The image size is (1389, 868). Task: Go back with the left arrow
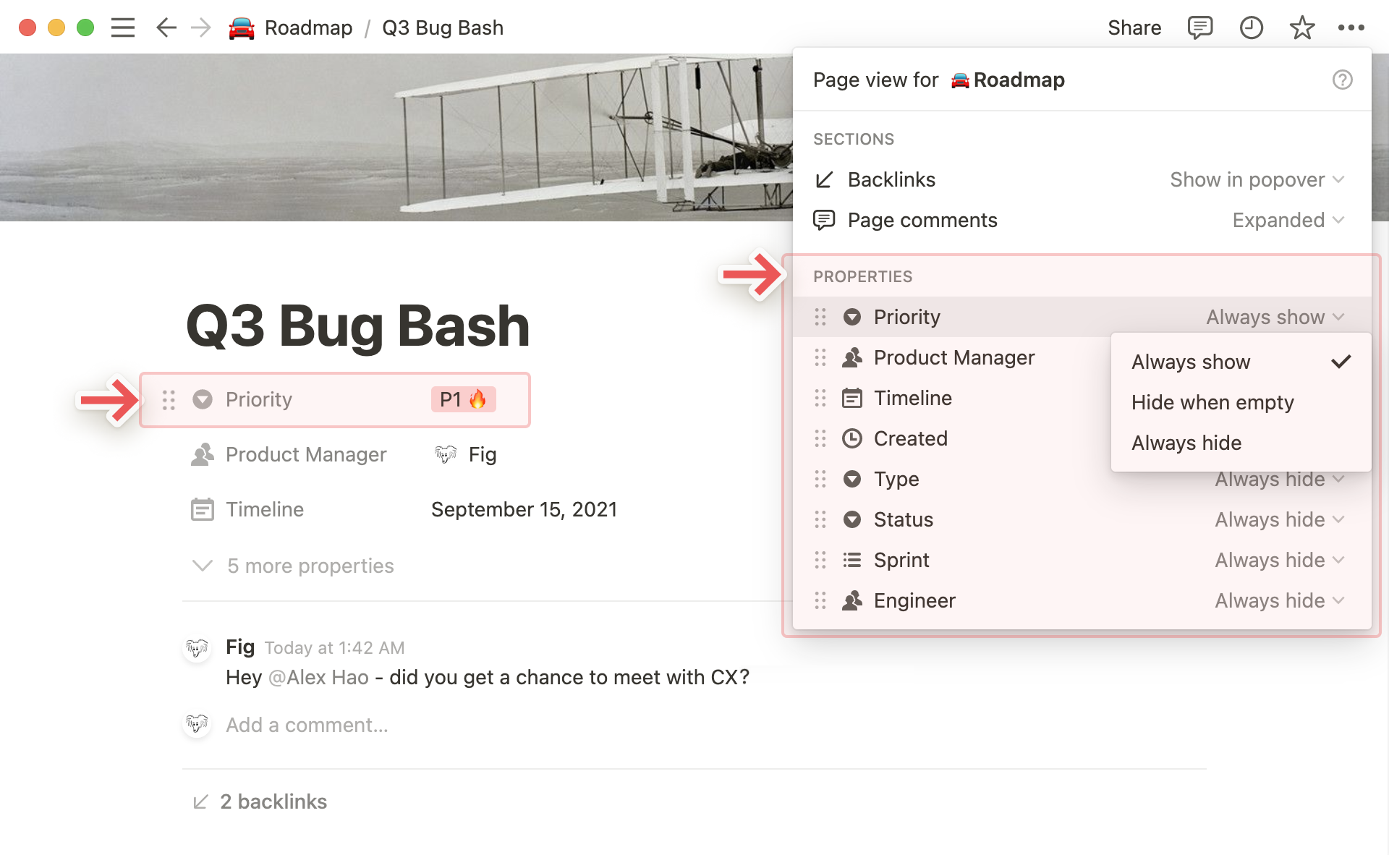coord(166,28)
